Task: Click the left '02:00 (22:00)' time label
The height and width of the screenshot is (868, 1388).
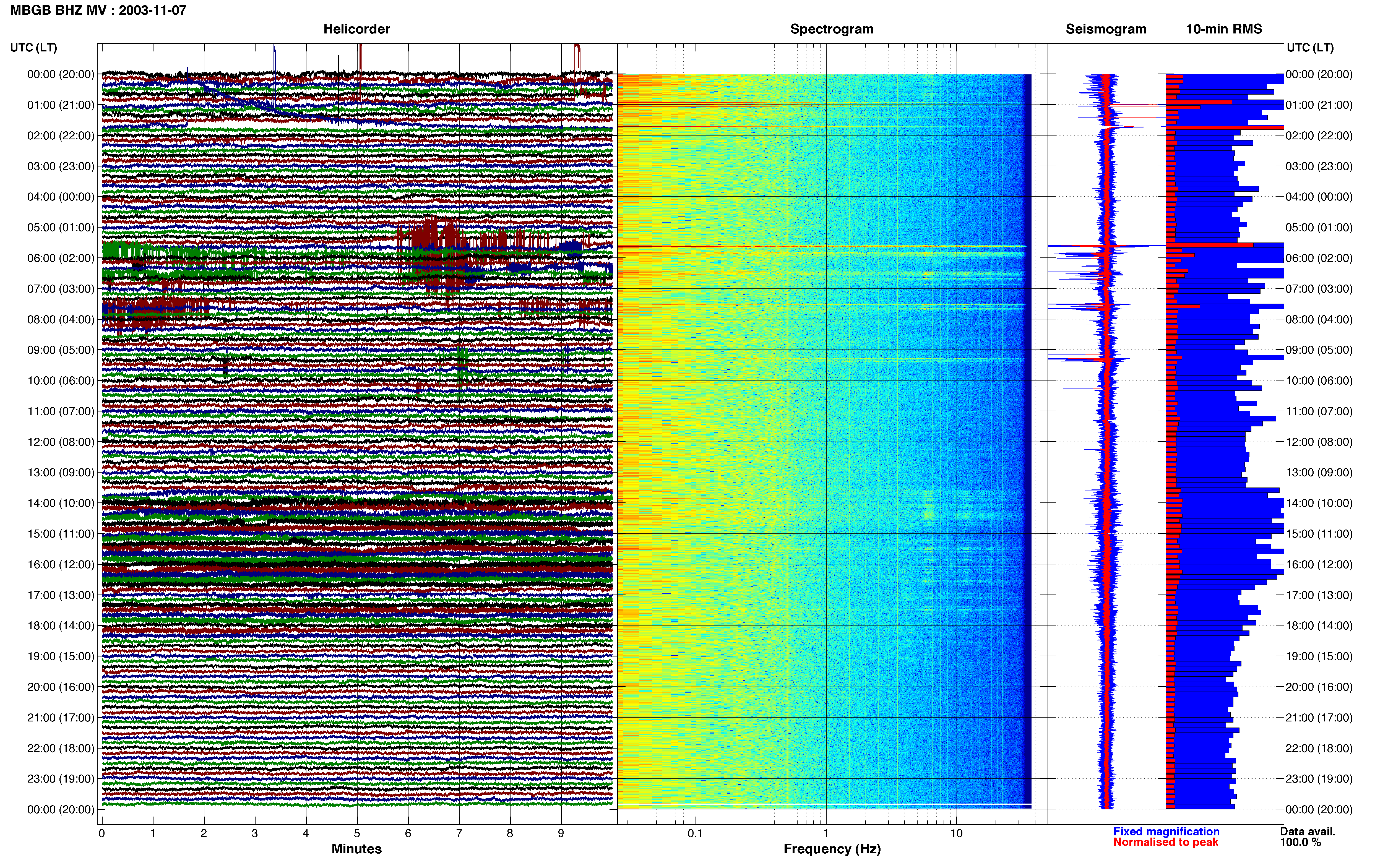Action: (61, 135)
